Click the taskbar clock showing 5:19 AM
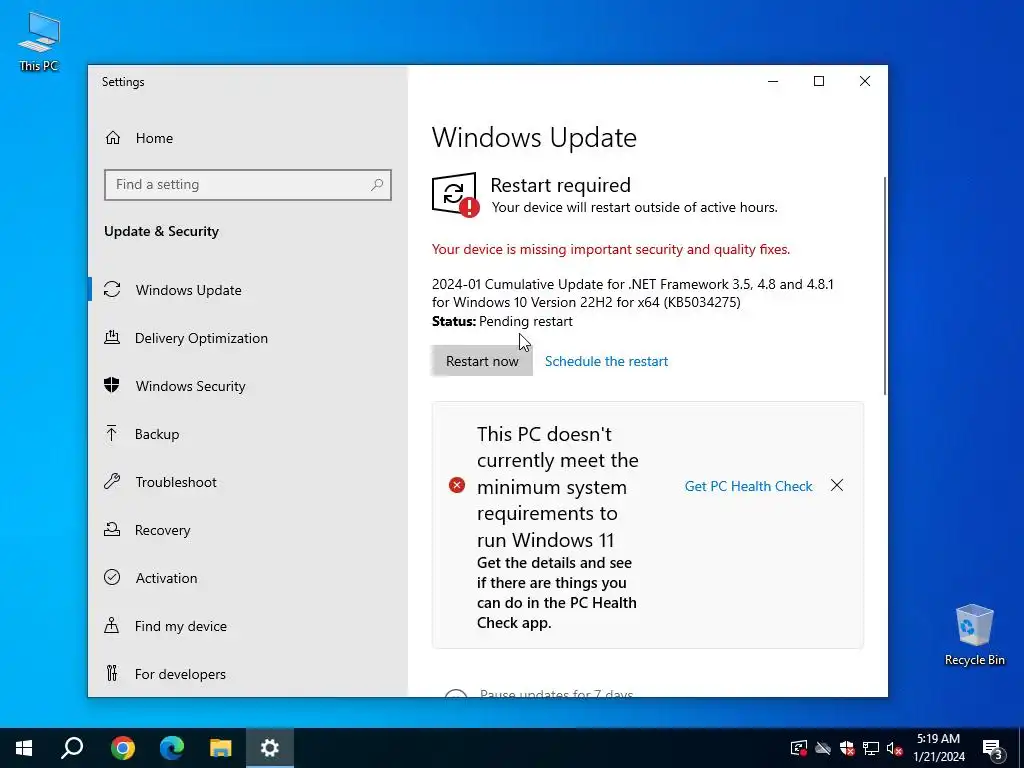The height and width of the screenshot is (768, 1024). click(938, 748)
